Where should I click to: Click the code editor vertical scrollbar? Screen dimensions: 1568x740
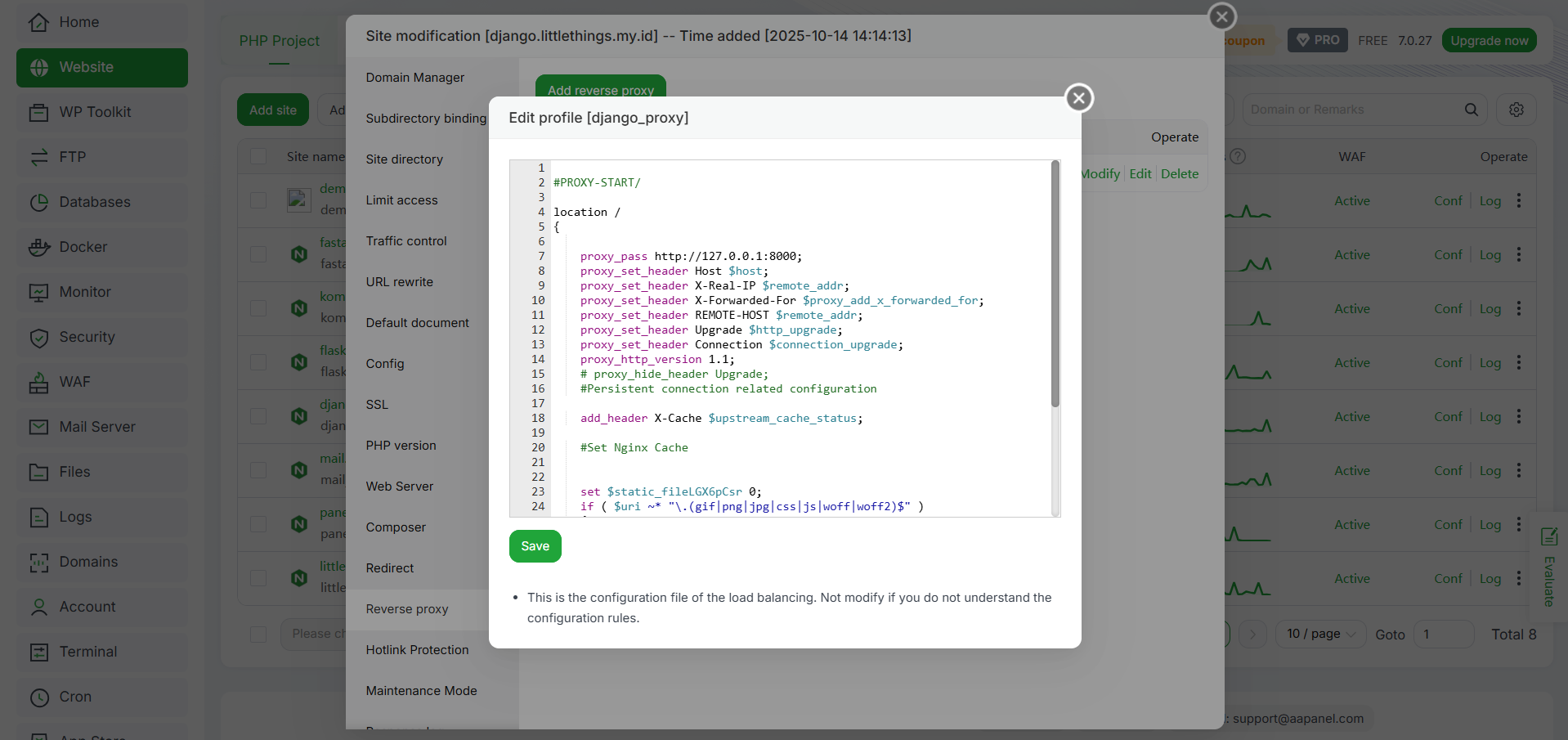[1055, 284]
